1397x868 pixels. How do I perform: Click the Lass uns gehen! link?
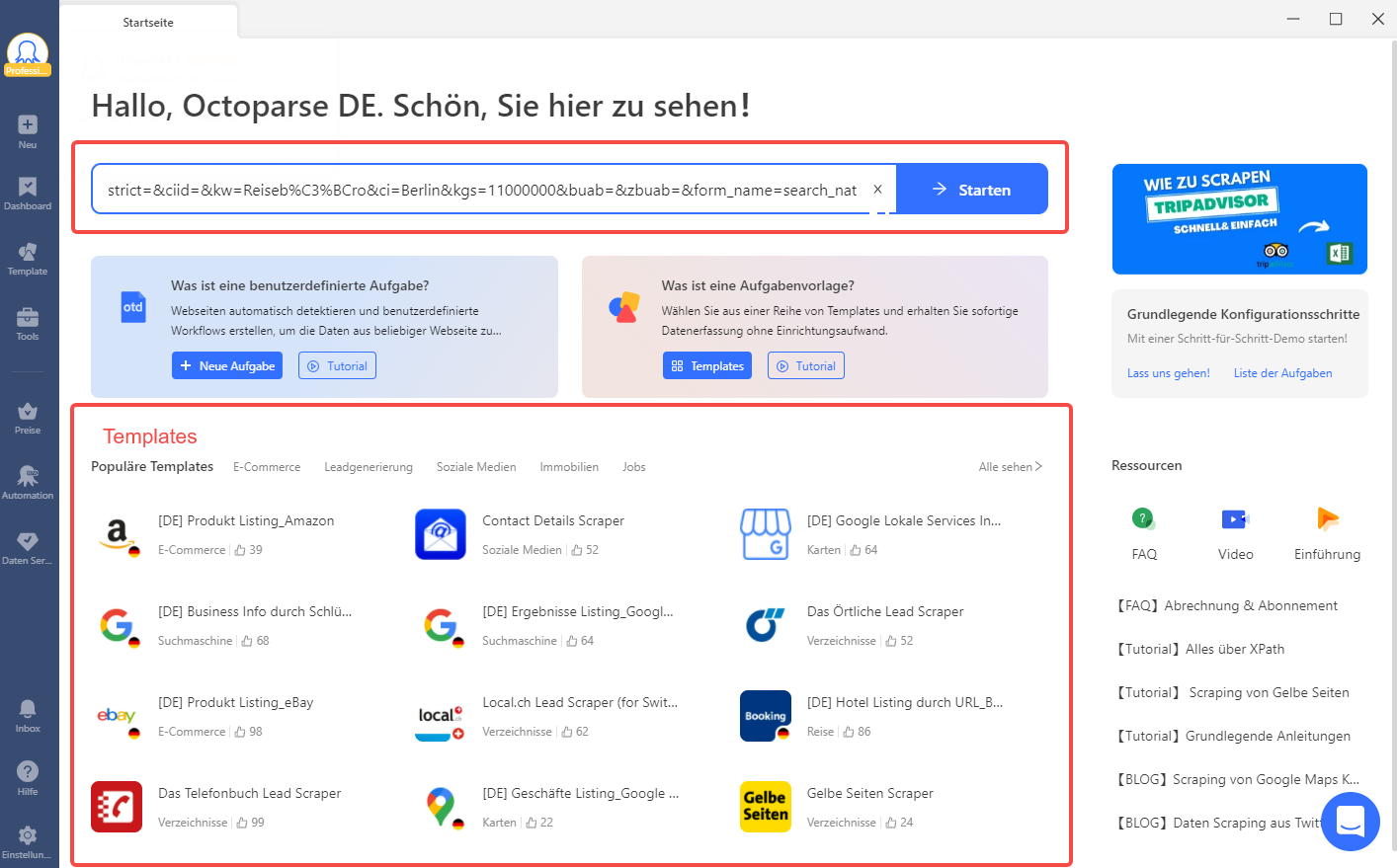point(1168,373)
